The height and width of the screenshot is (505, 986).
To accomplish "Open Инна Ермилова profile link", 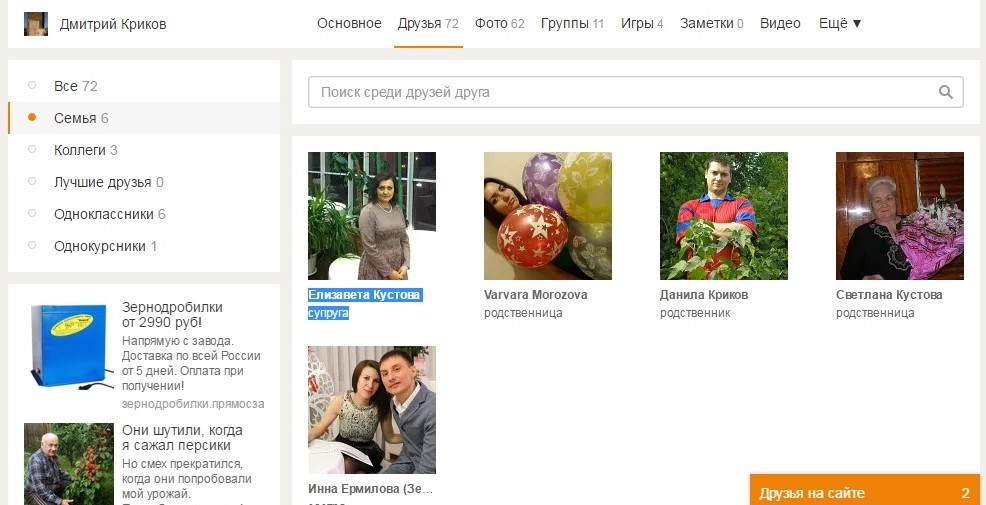I will coord(371,489).
